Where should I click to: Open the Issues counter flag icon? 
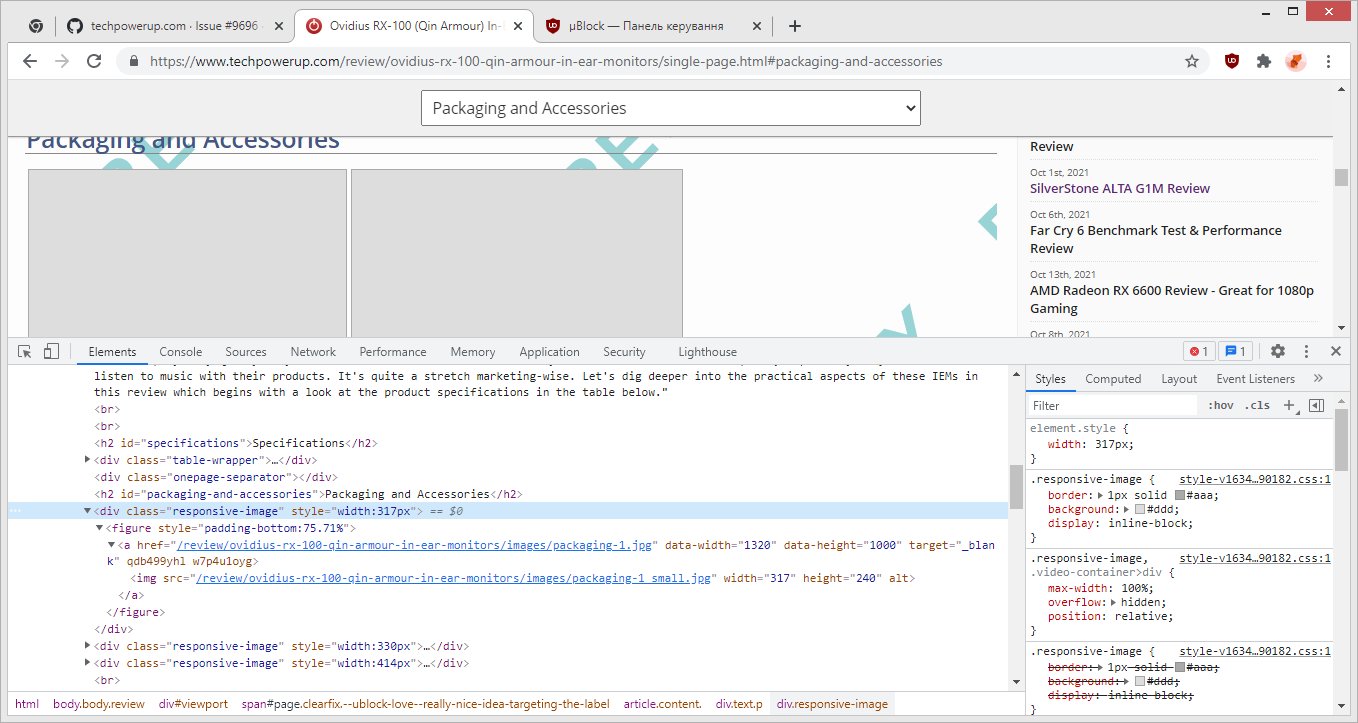click(1236, 351)
